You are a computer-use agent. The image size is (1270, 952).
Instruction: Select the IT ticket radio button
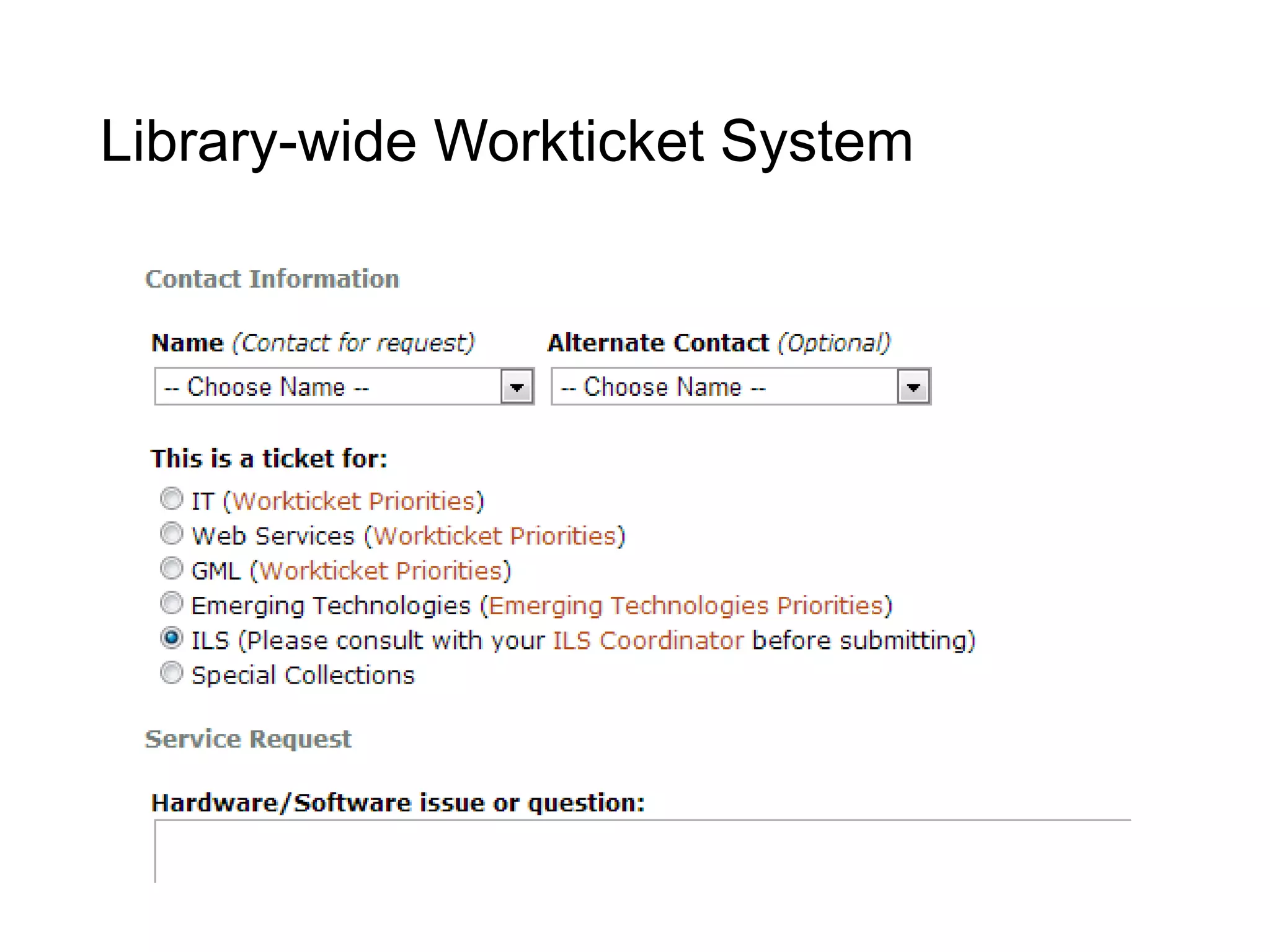[171, 499]
